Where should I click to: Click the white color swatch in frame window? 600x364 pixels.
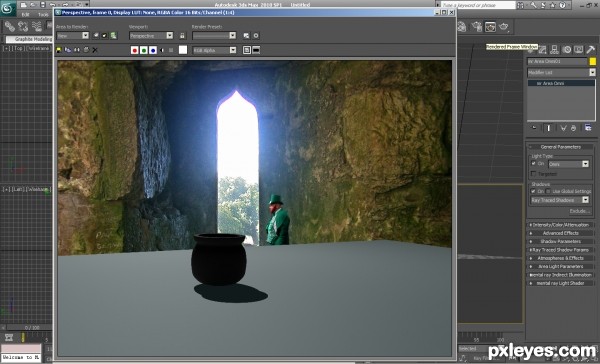click(x=183, y=50)
